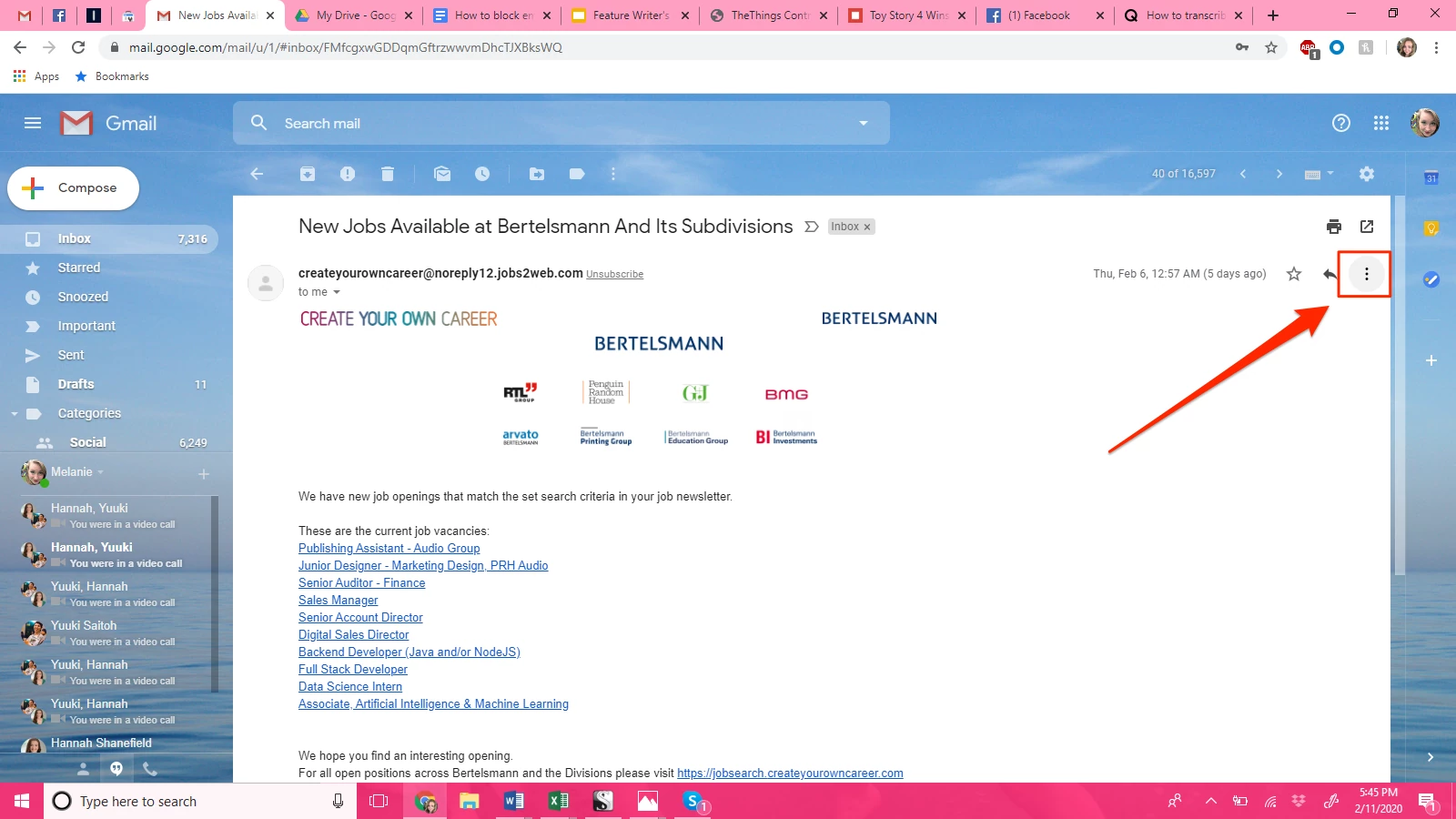Reload the page in Chrome
The height and width of the screenshot is (819, 1456).
click(78, 47)
